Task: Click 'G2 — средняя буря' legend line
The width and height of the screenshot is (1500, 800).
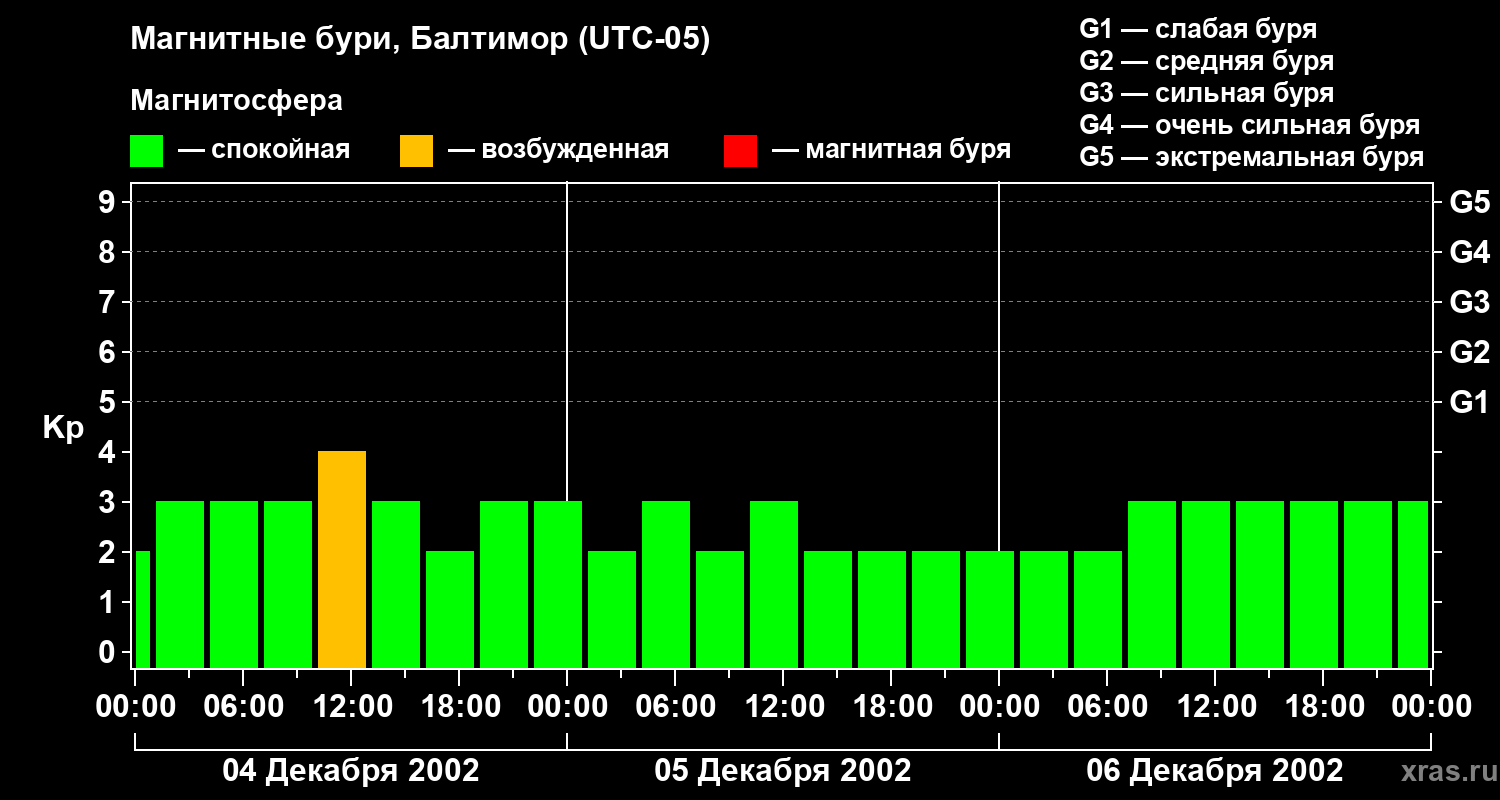Action: [1207, 61]
